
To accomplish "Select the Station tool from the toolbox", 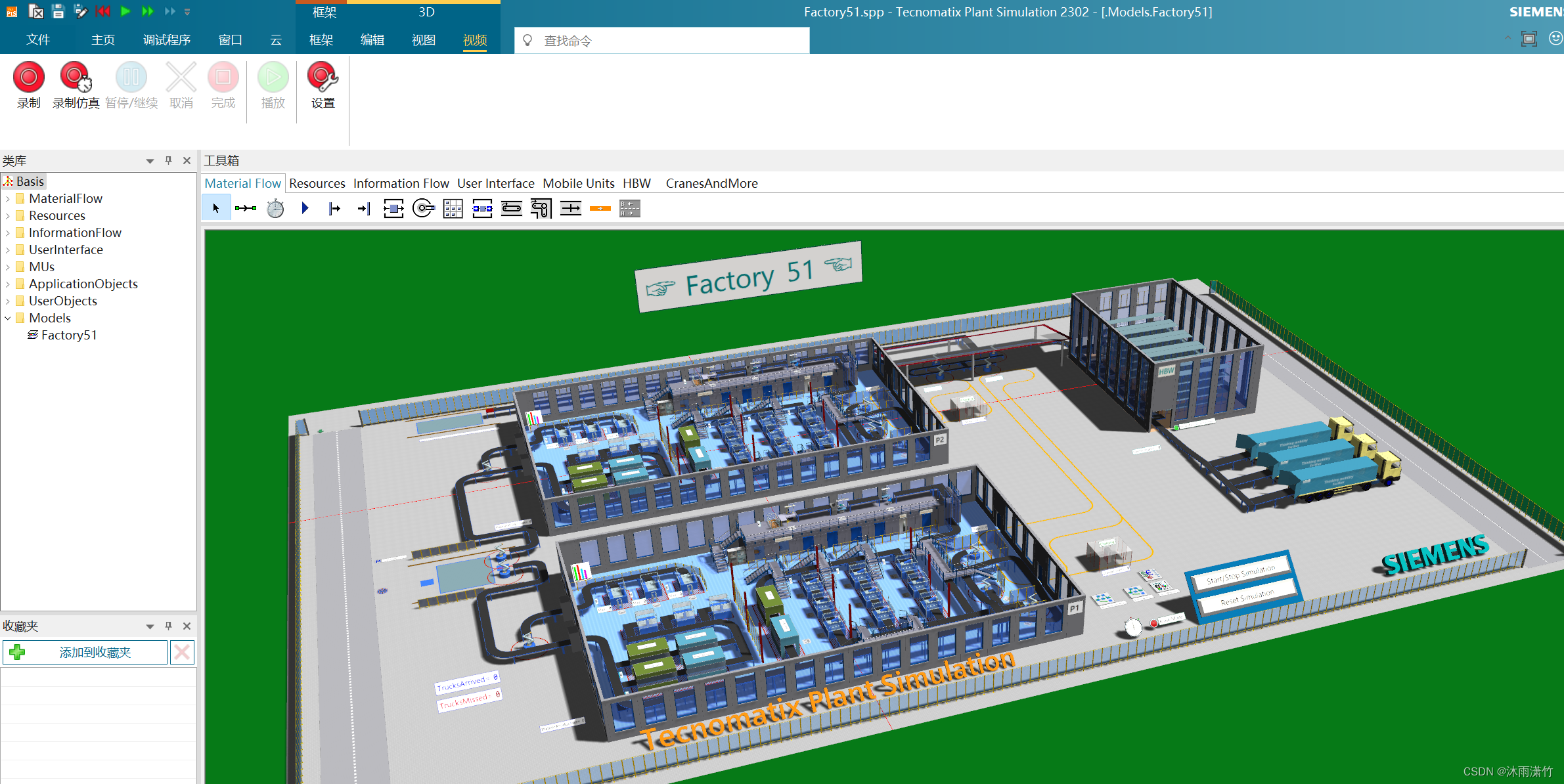I will [393, 208].
